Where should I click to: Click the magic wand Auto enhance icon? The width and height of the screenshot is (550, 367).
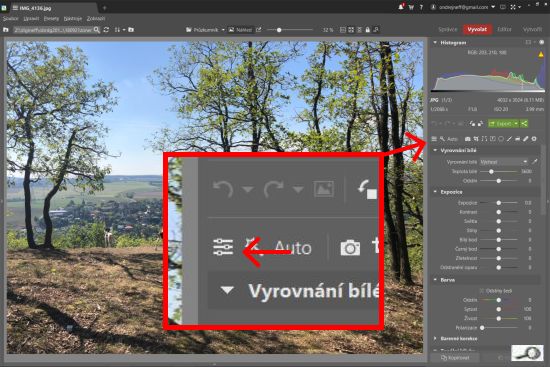coord(442,139)
